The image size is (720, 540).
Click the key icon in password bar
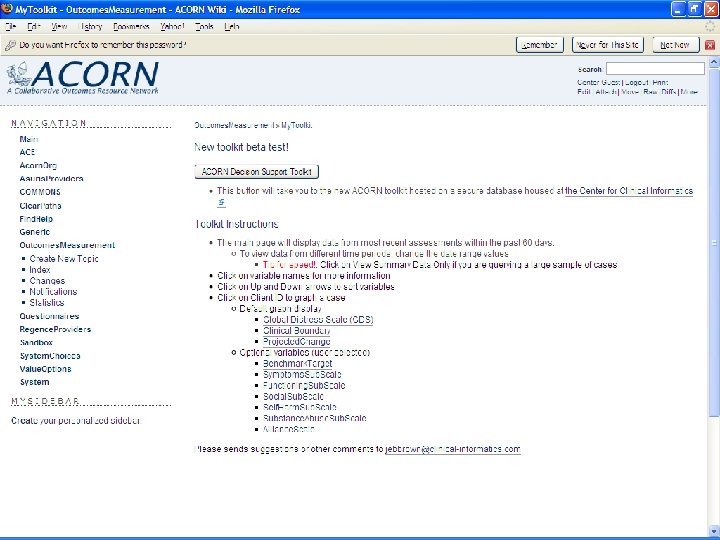[10, 45]
